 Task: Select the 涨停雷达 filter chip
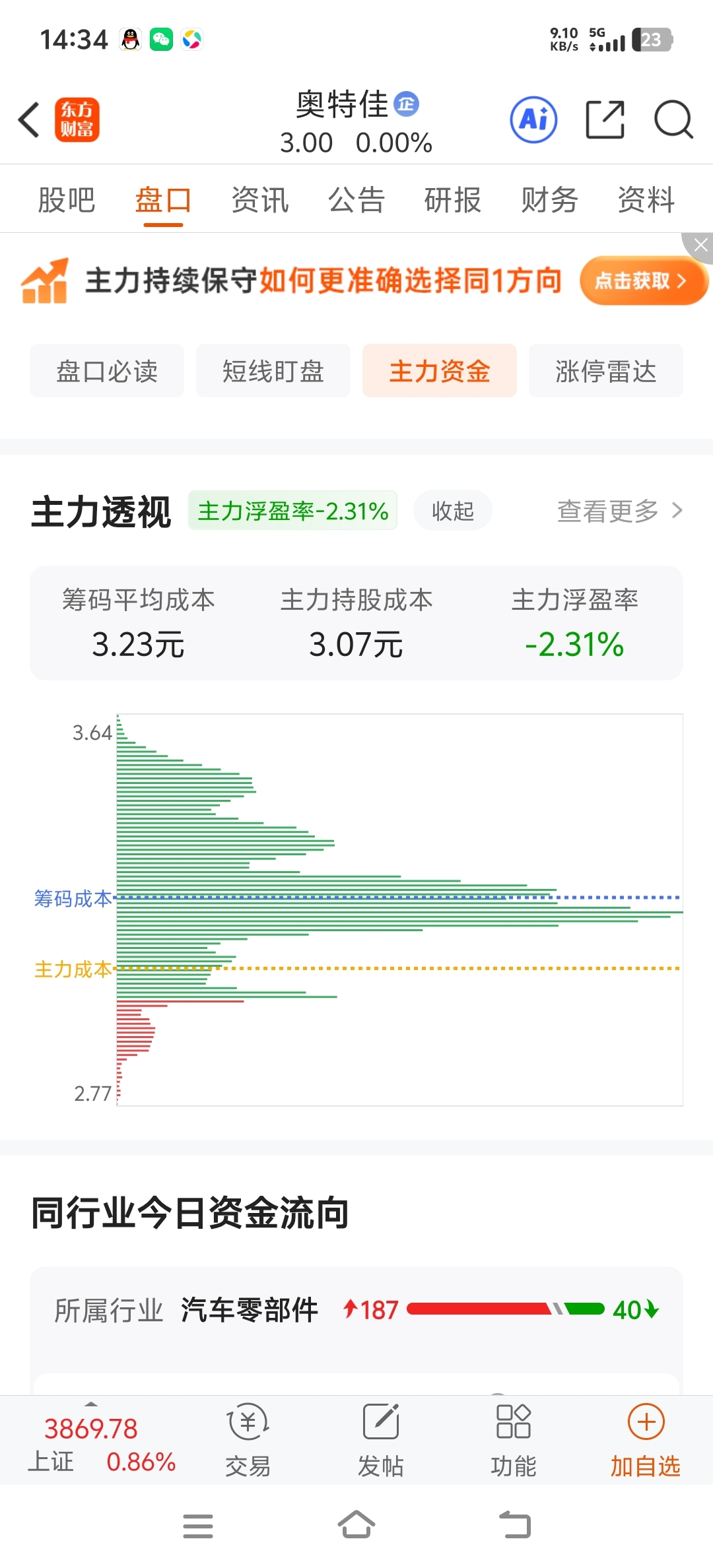pyautogui.click(x=606, y=371)
